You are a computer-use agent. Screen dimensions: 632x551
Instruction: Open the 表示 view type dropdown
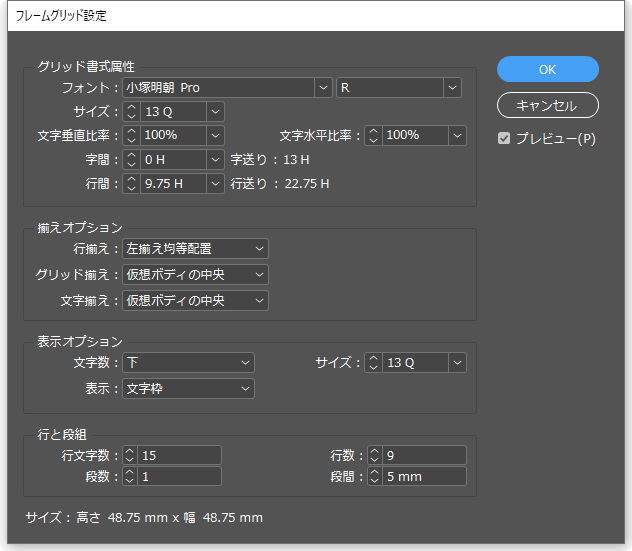pos(246,388)
